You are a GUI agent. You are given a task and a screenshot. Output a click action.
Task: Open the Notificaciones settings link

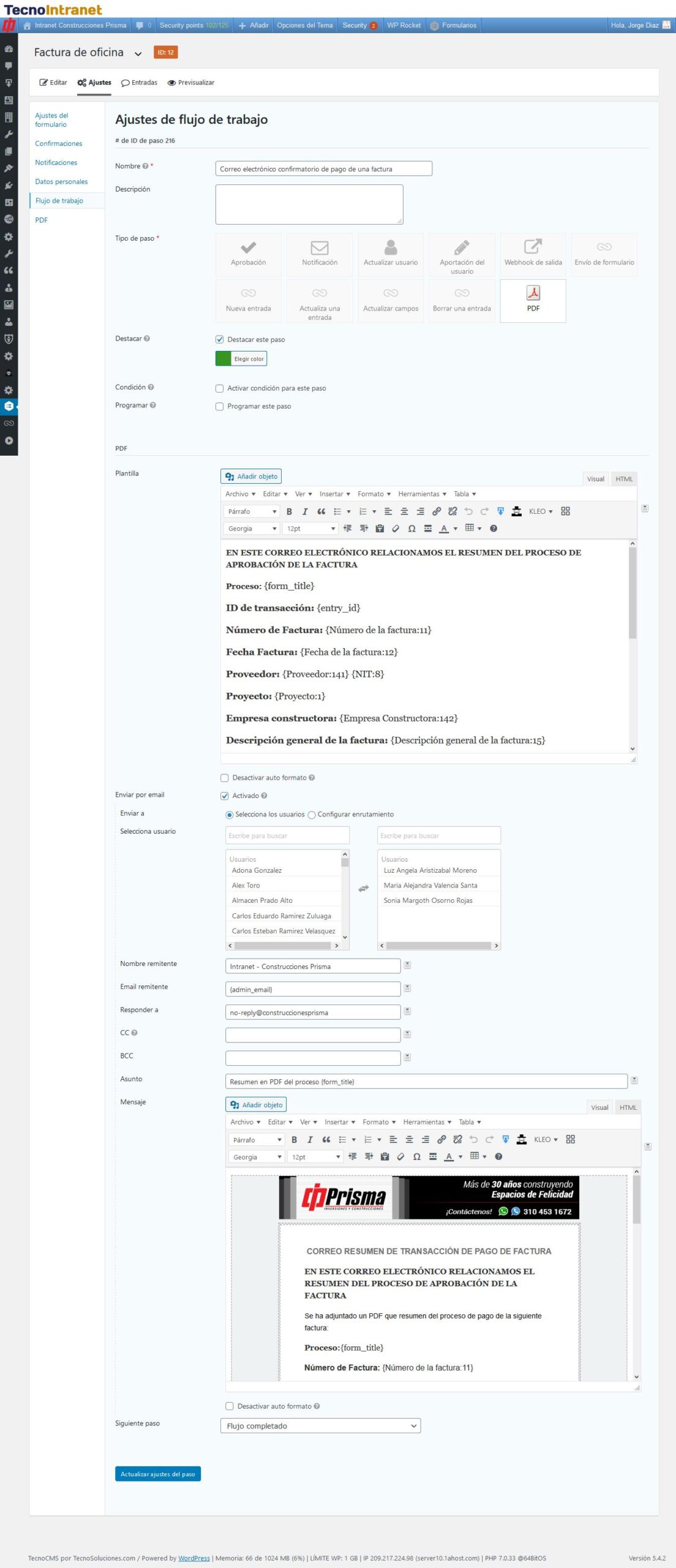[56, 162]
